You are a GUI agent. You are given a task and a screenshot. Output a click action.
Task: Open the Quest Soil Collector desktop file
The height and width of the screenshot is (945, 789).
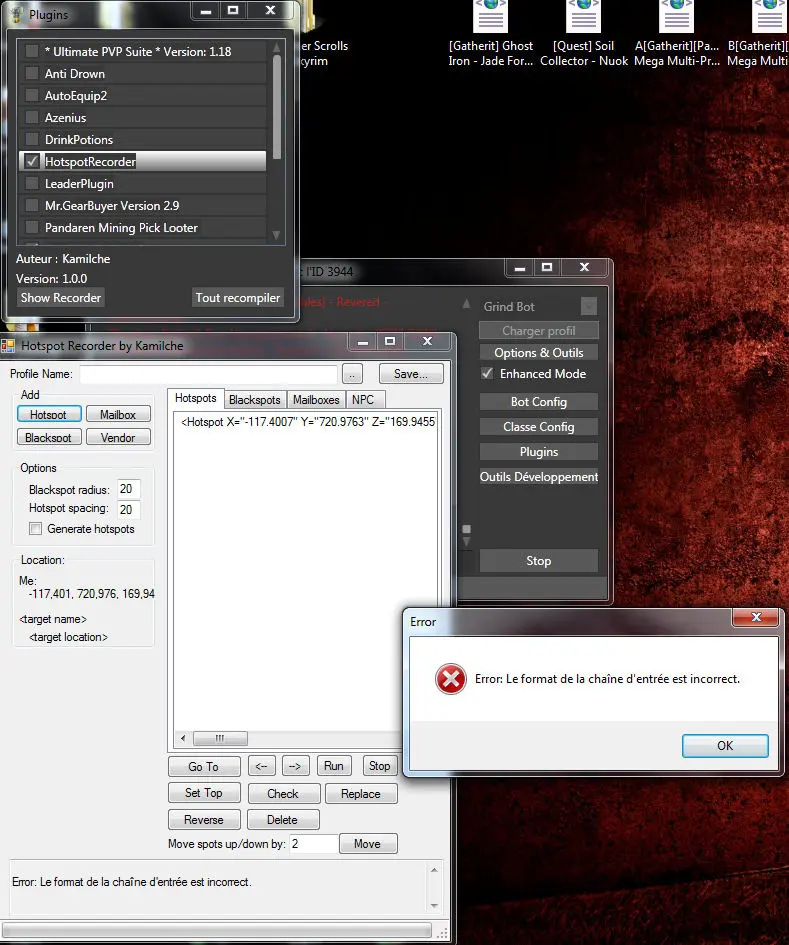coord(584,20)
